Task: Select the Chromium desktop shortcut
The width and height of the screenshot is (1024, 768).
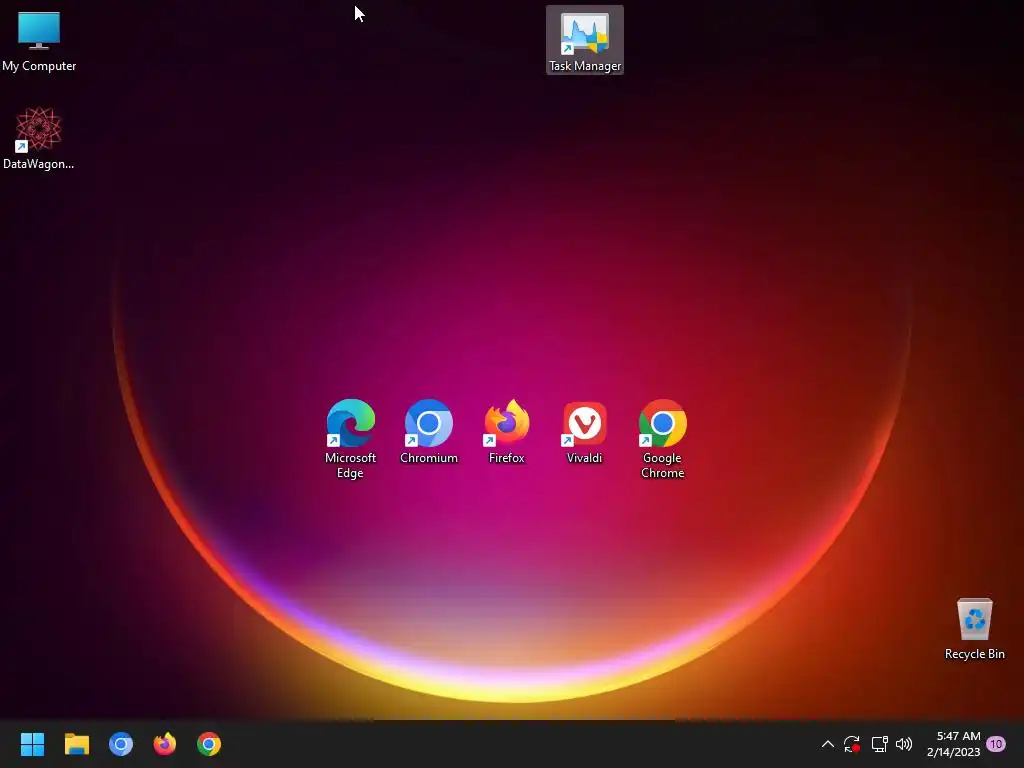Action: click(x=428, y=432)
